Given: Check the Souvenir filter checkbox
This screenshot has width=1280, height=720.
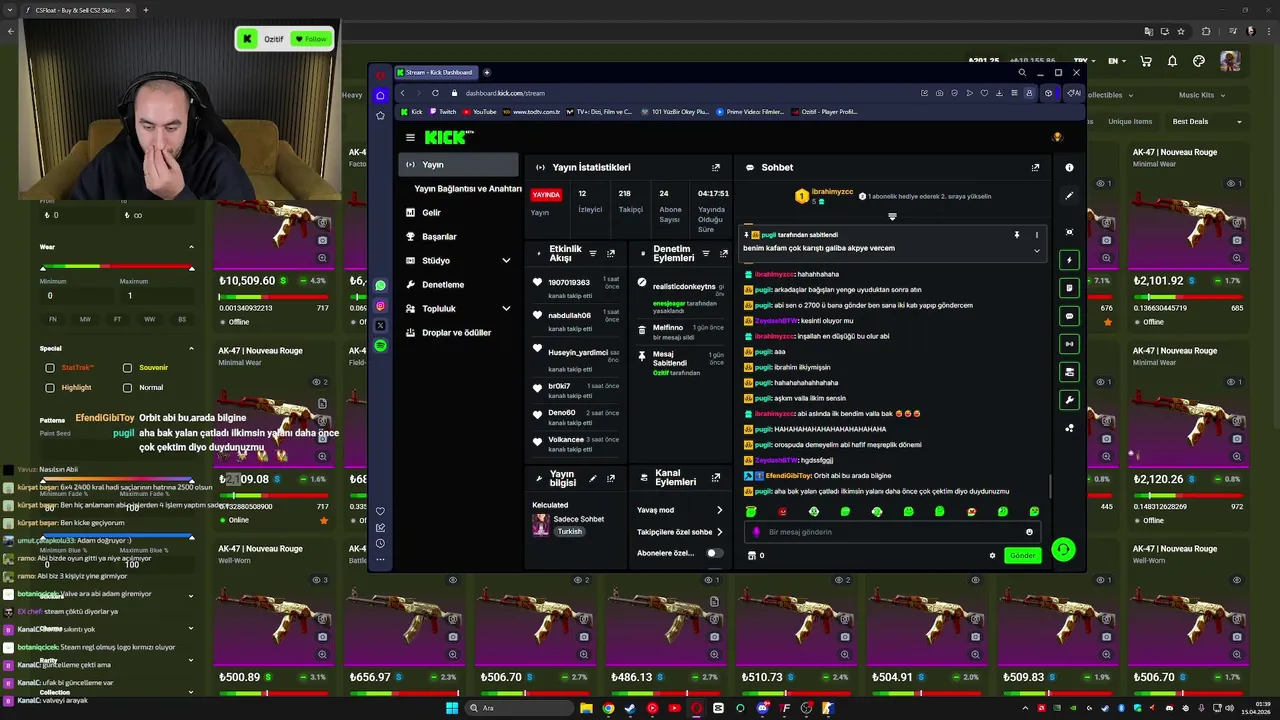Looking at the screenshot, I should point(127,368).
